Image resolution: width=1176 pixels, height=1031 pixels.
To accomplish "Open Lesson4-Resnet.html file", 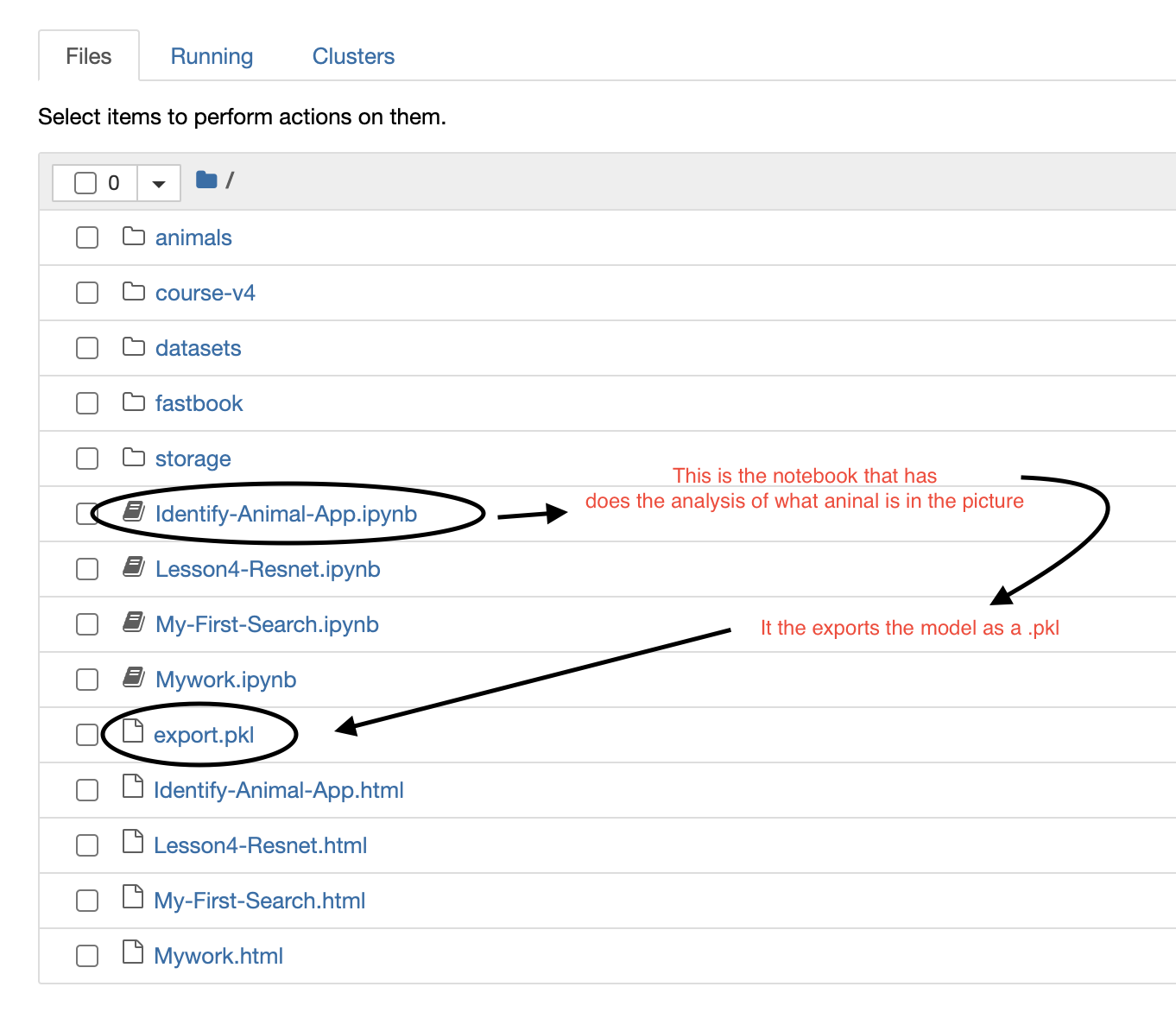I will [x=260, y=845].
